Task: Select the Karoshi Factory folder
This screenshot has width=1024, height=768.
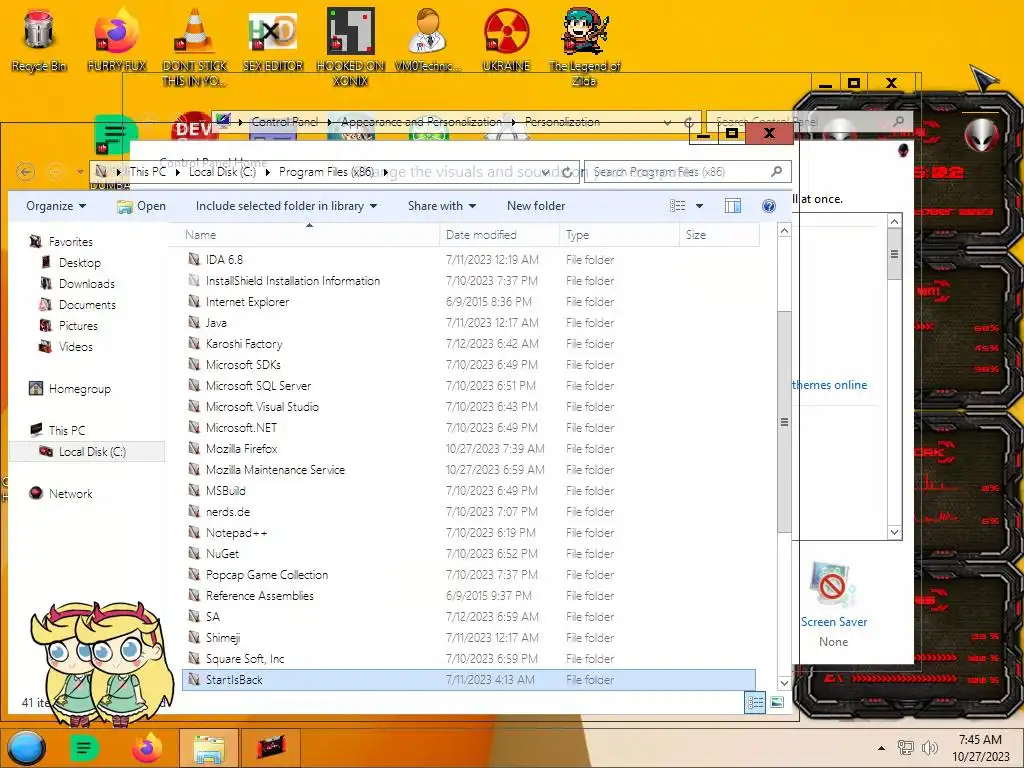Action: point(469,344)
